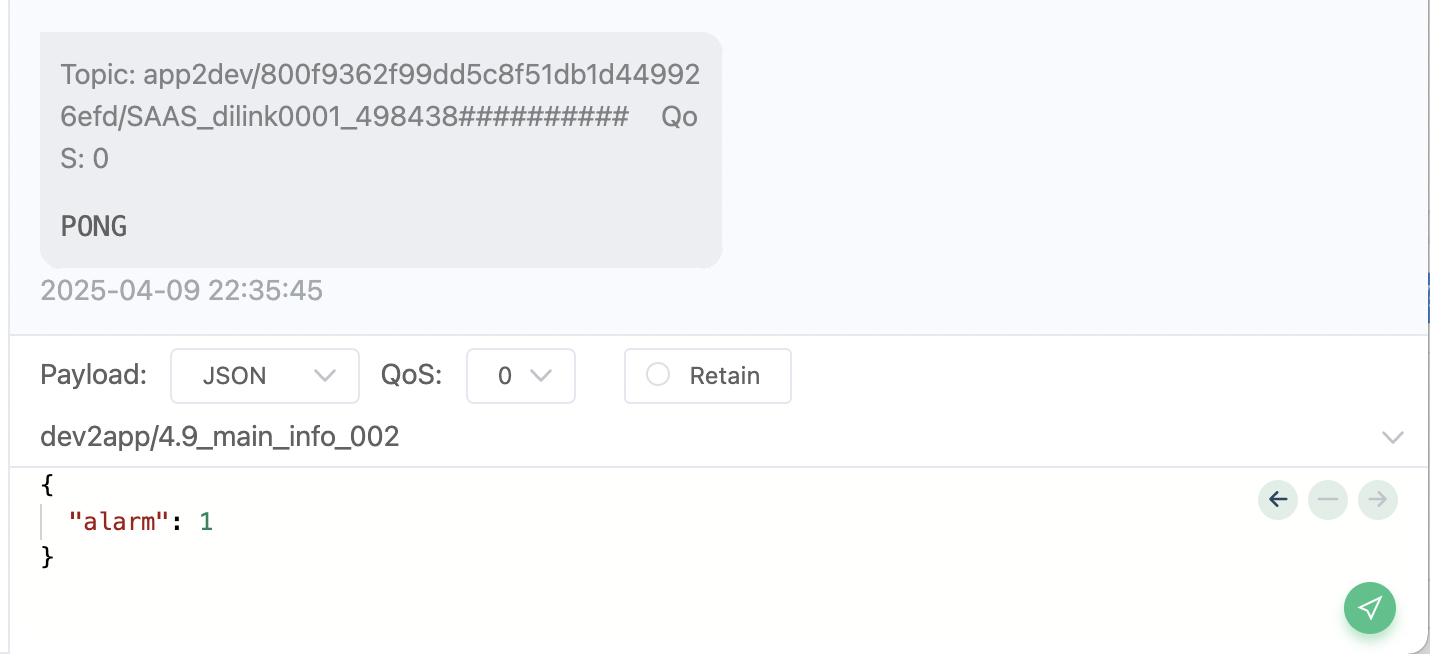Click the timestamp 2025-04-09 22:35:45
Viewport: 1430px width, 654px height.
pyautogui.click(x=181, y=291)
